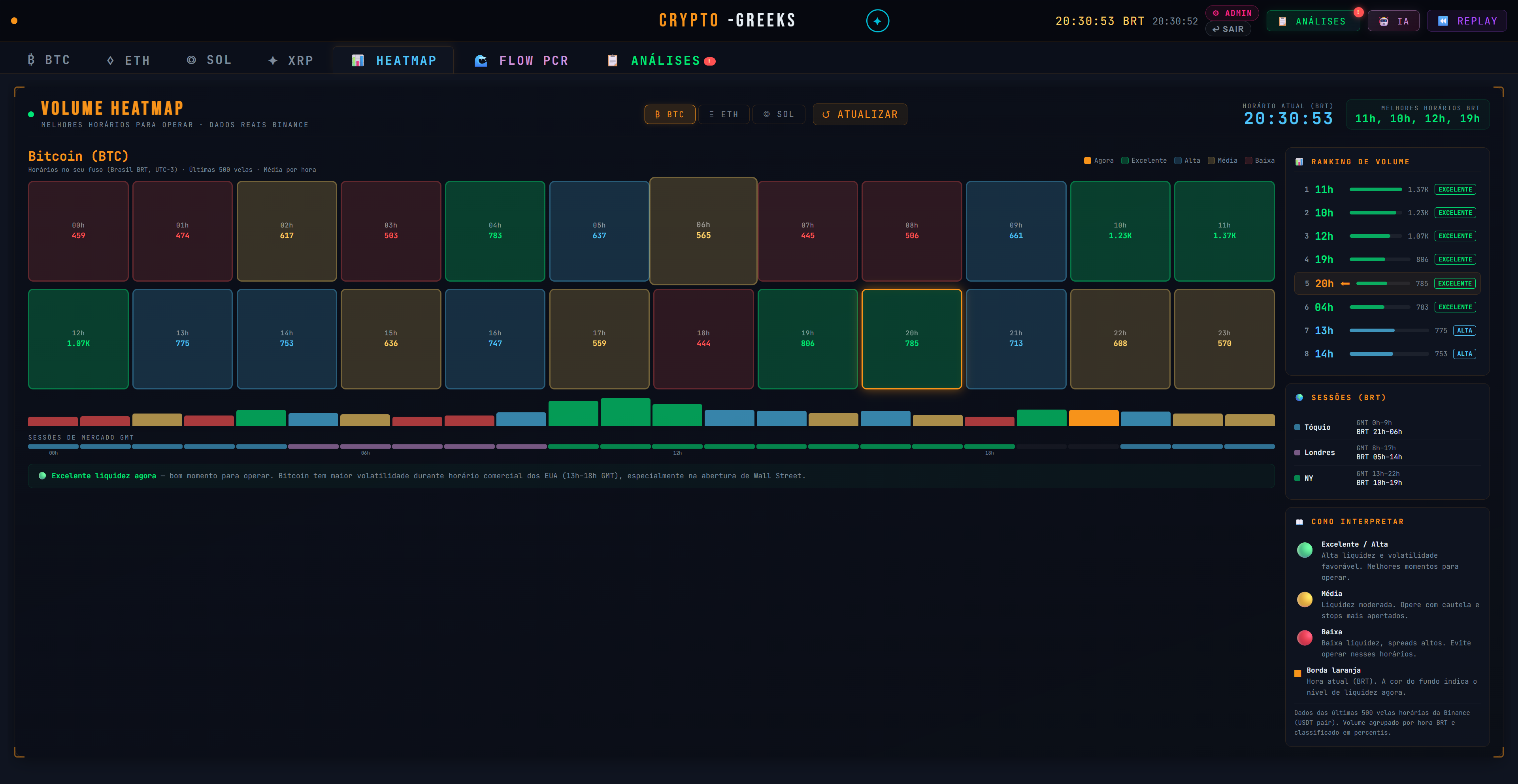Click the Alta blue legend swatch
The image size is (1518, 784).
pyautogui.click(x=1177, y=160)
